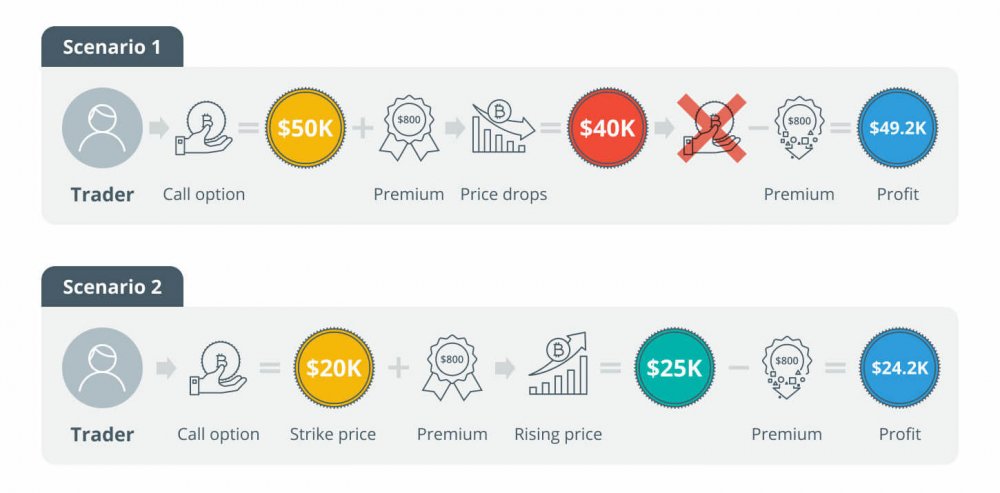1000x493 pixels.
Task: Select the blue $49.2K Profit circle
Action: (897, 128)
